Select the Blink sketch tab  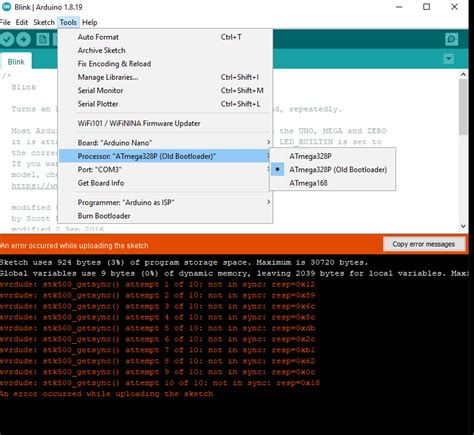tap(16, 62)
